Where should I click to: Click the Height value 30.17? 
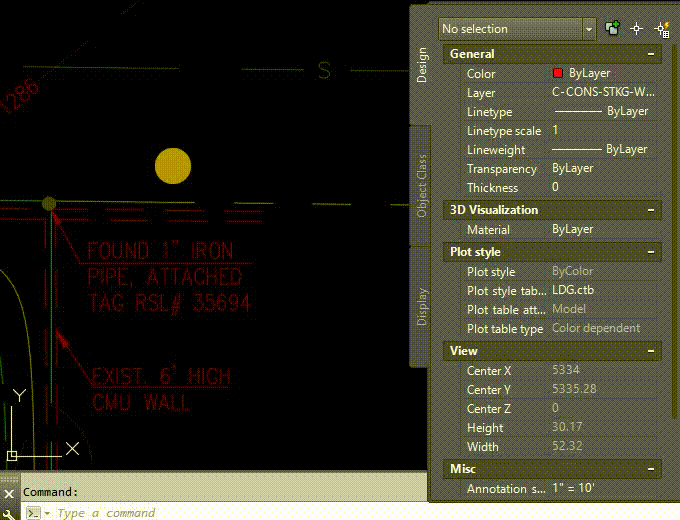(567, 427)
